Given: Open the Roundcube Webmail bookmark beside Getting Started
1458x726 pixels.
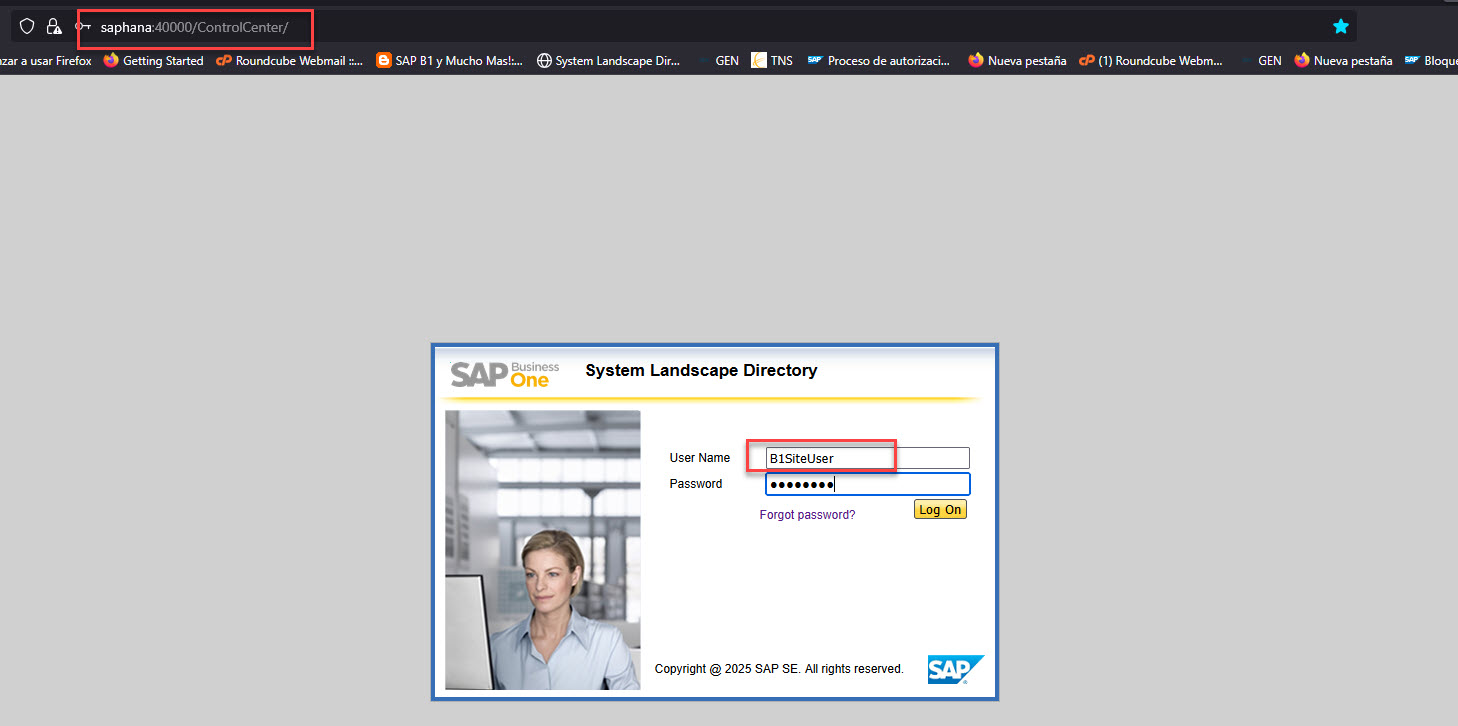Looking at the screenshot, I should [289, 61].
